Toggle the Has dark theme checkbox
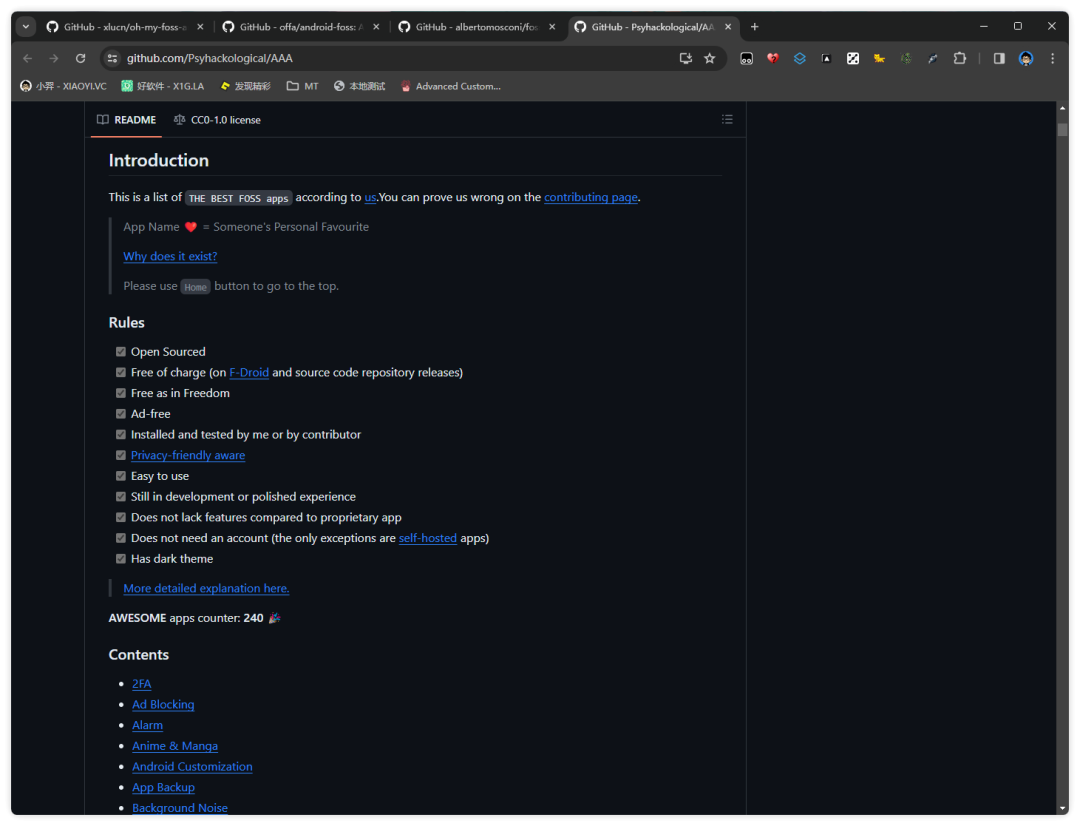The height and width of the screenshot is (826, 1080). pyautogui.click(x=121, y=559)
